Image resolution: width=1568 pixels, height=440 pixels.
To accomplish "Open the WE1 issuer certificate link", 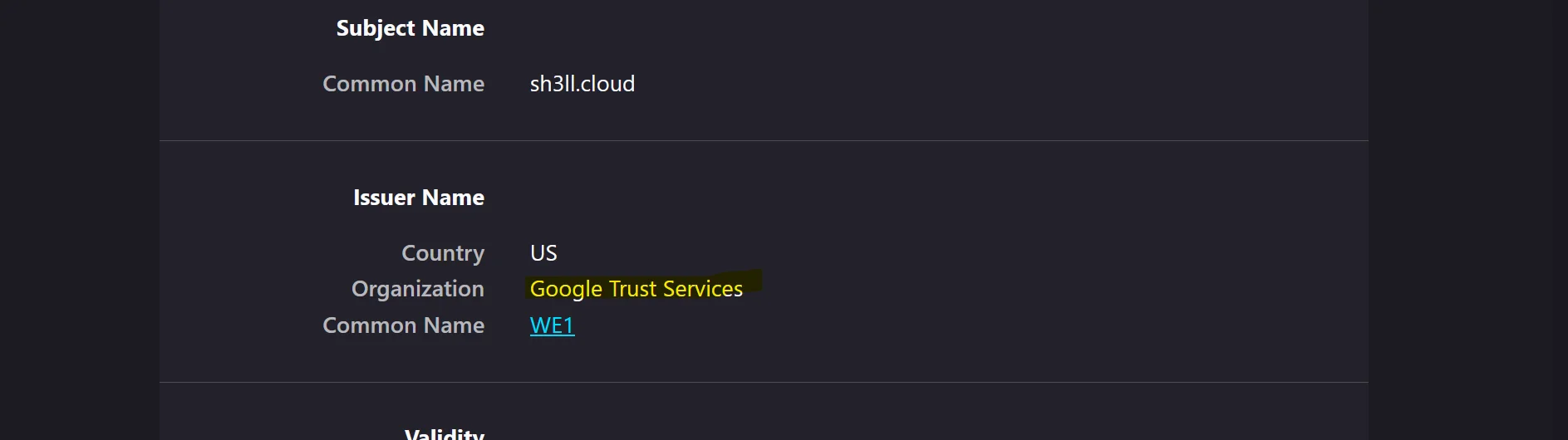I will [x=552, y=325].
